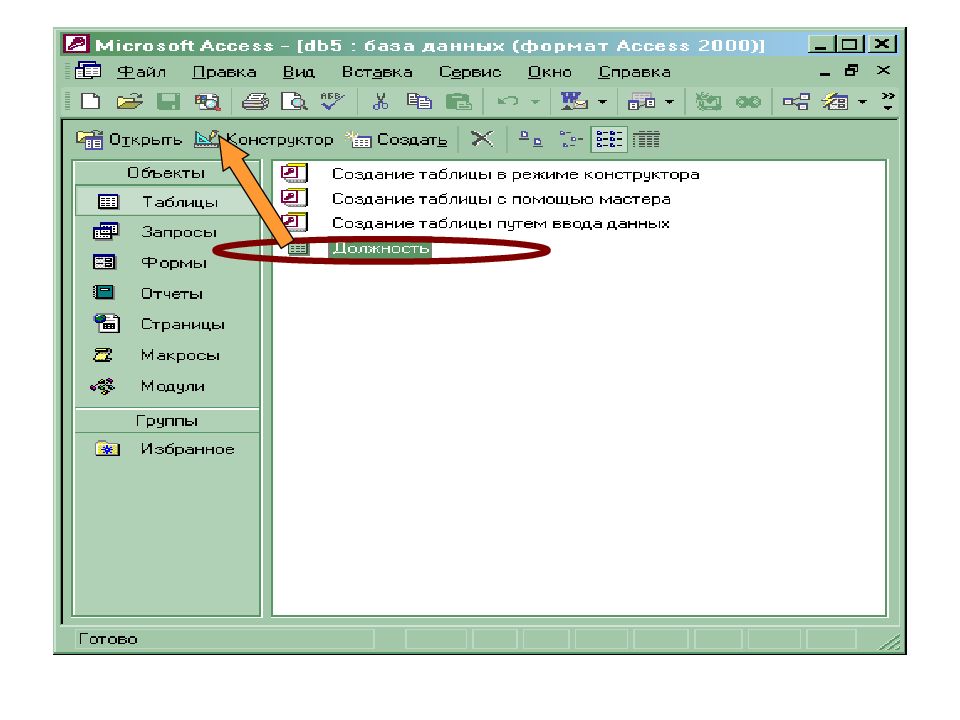The width and height of the screenshot is (960, 720).
Task: Open the Relationships icon
Action: click(x=796, y=102)
